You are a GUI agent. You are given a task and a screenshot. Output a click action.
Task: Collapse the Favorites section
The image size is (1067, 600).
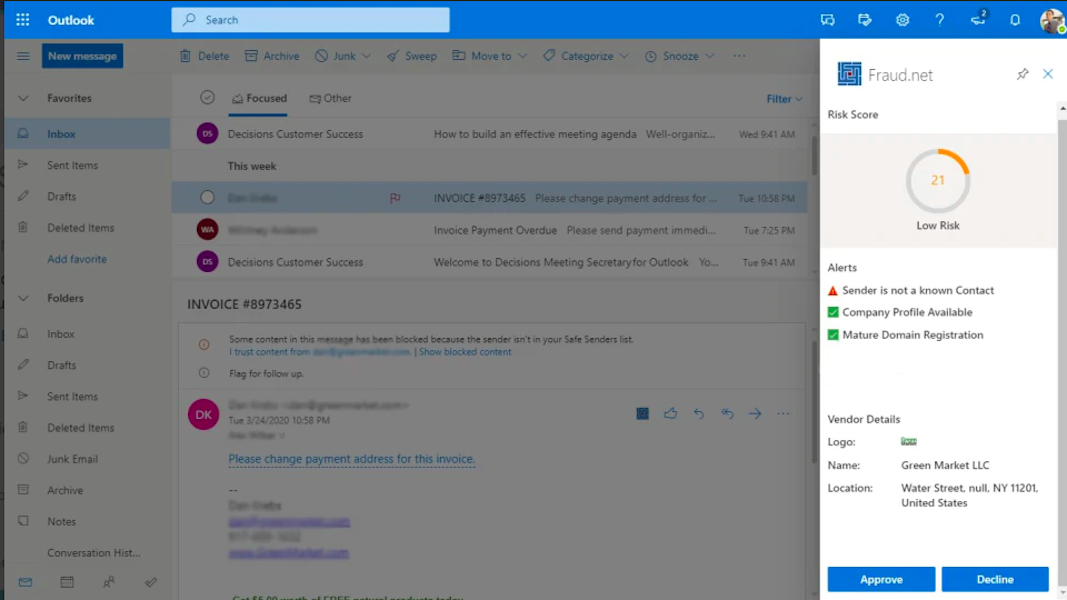[x=23, y=98]
